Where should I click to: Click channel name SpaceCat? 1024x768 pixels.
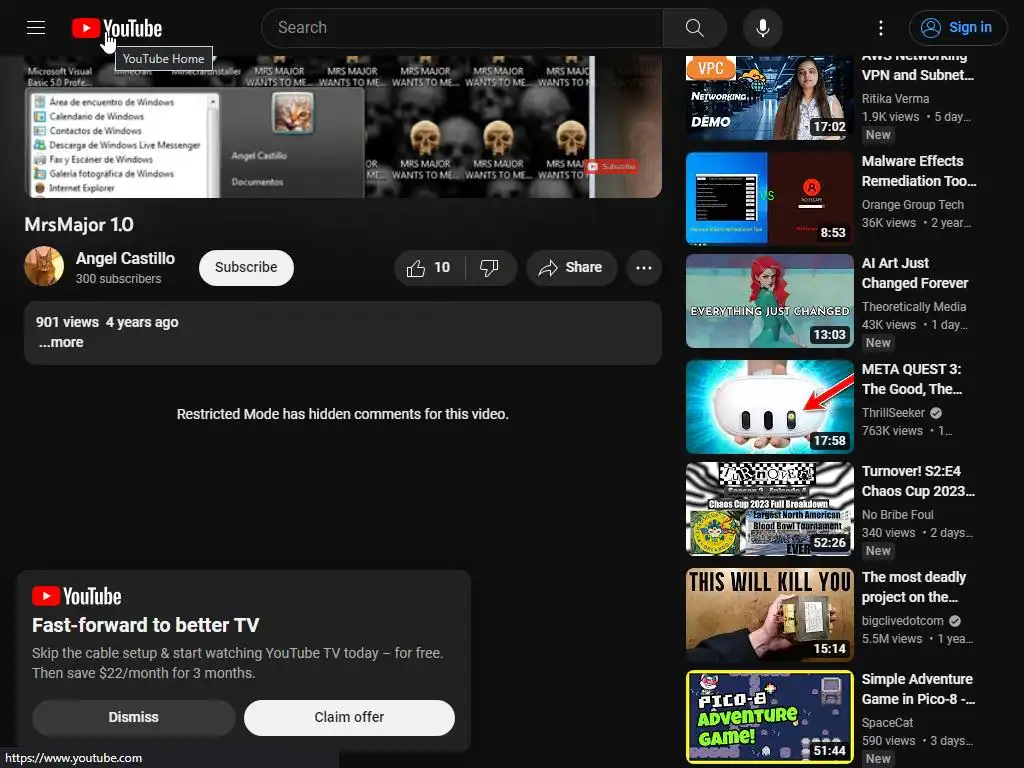pos(887,722)
